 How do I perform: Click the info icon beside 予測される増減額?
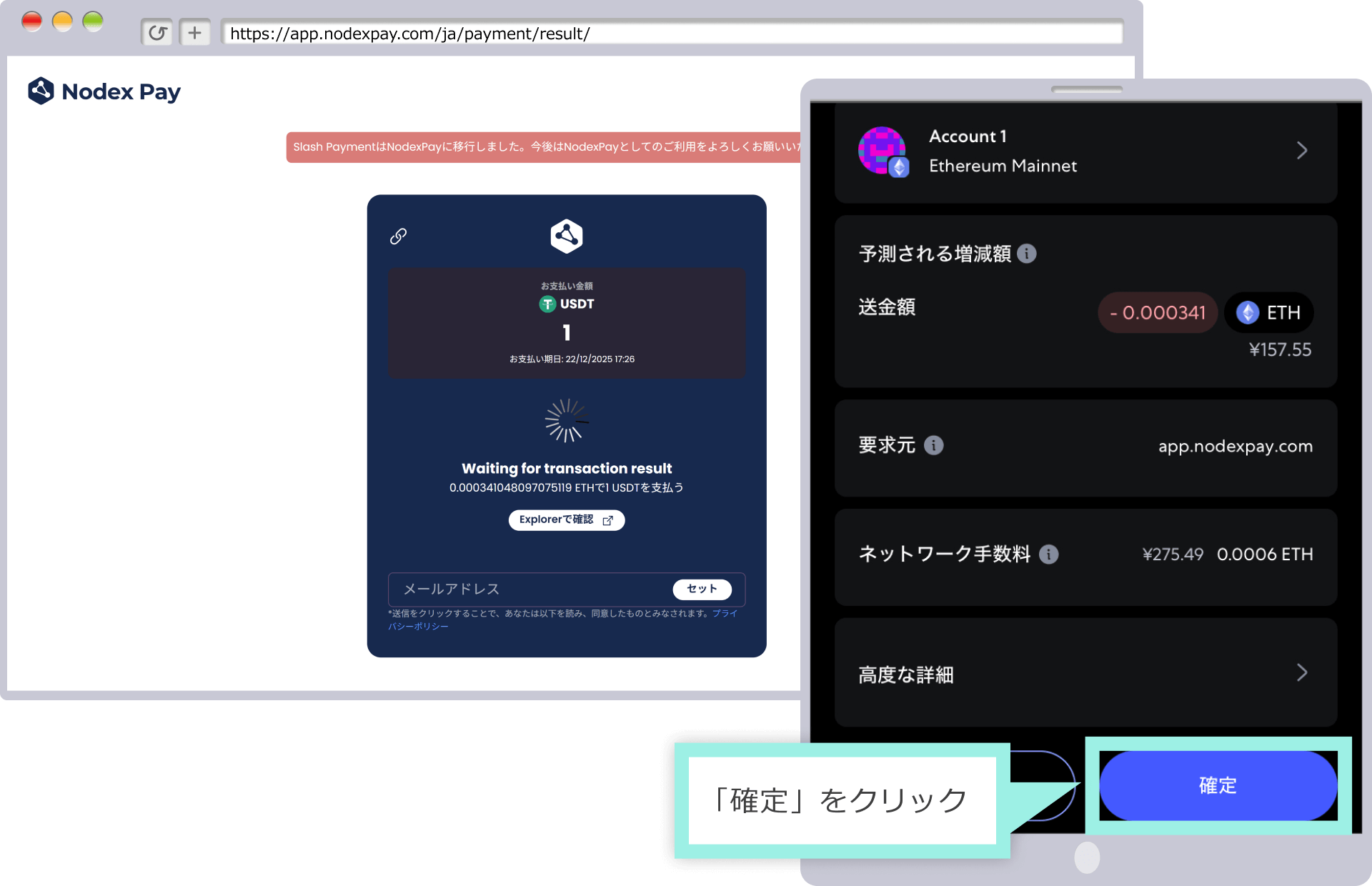1028,254
